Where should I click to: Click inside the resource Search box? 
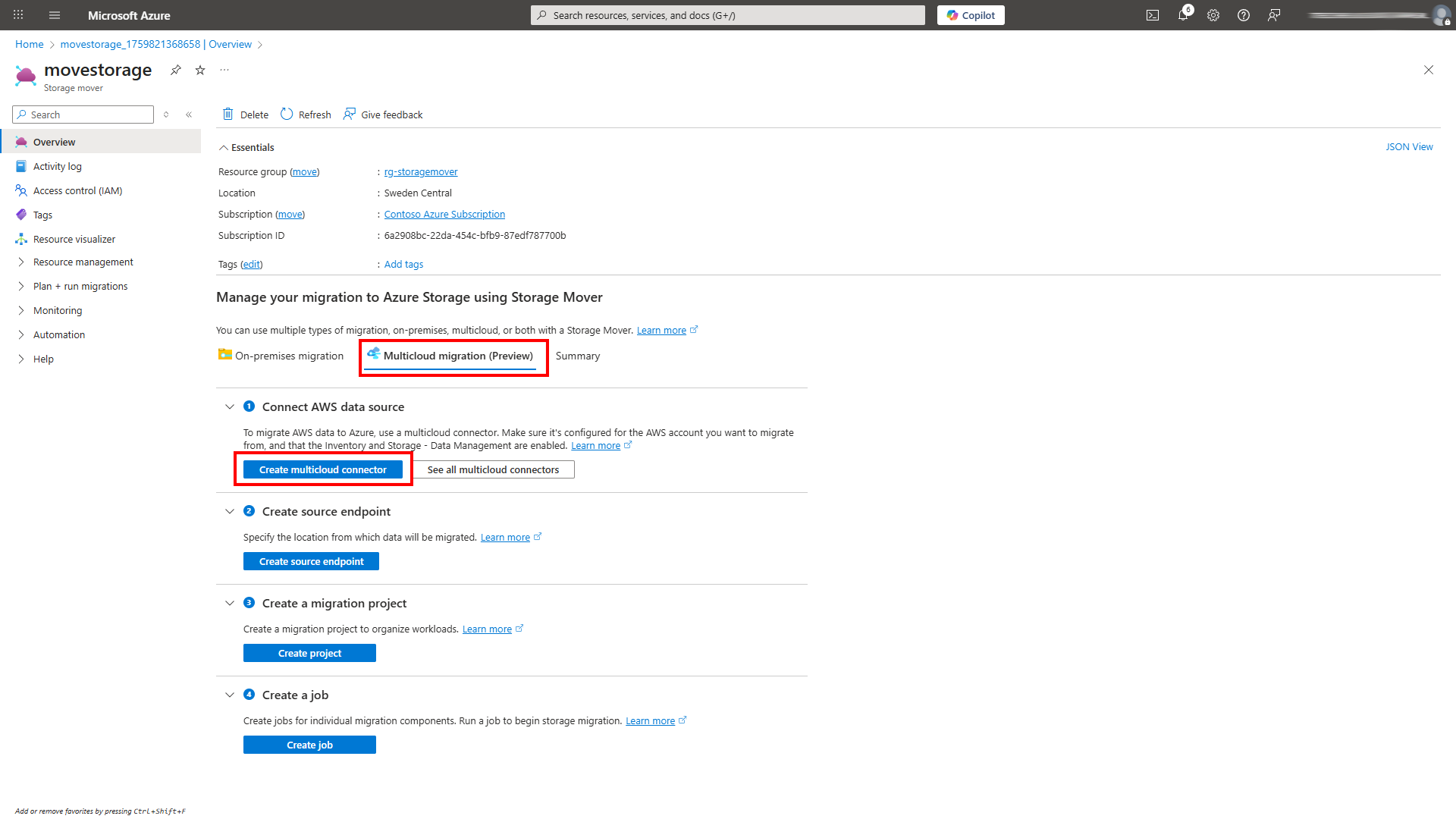point(83,115)
